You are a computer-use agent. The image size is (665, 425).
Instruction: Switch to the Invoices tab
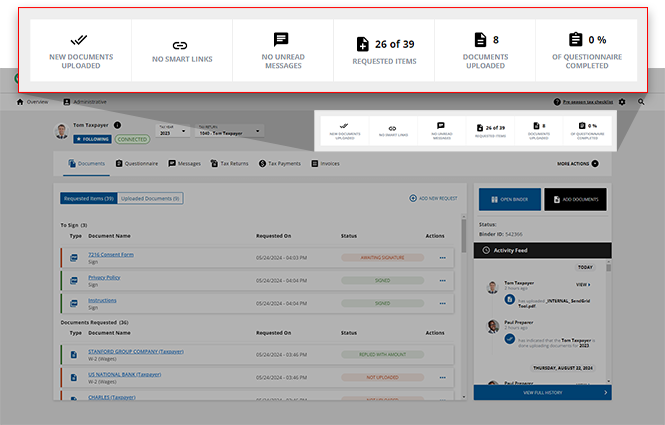tap(325, 164)
